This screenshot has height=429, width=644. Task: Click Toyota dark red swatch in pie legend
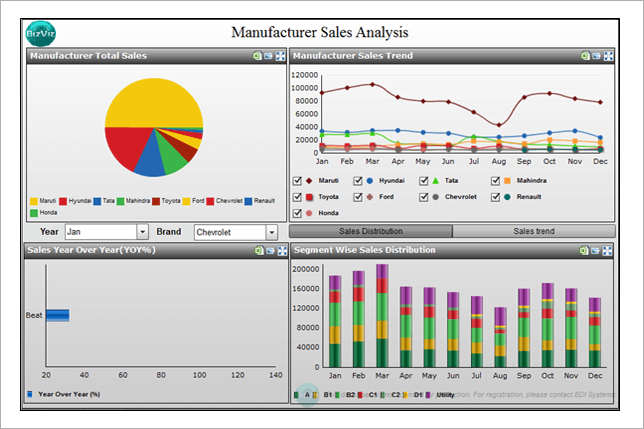[156, 201]
